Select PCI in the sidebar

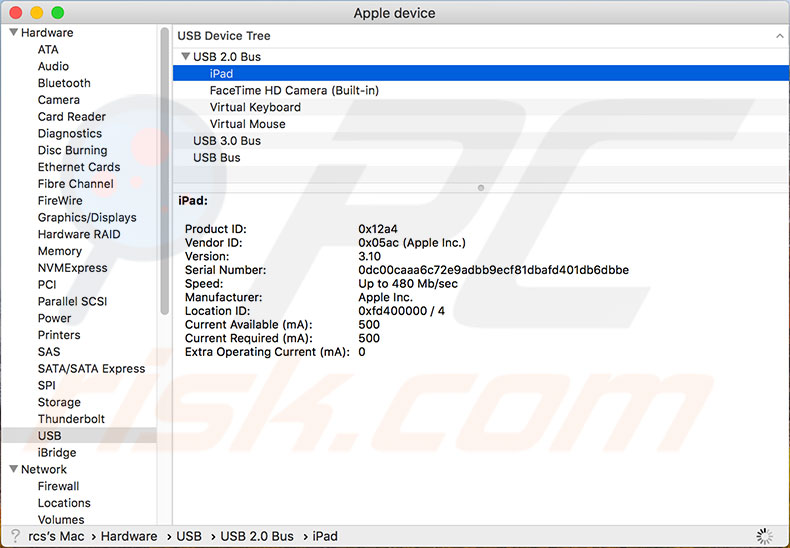47,285
